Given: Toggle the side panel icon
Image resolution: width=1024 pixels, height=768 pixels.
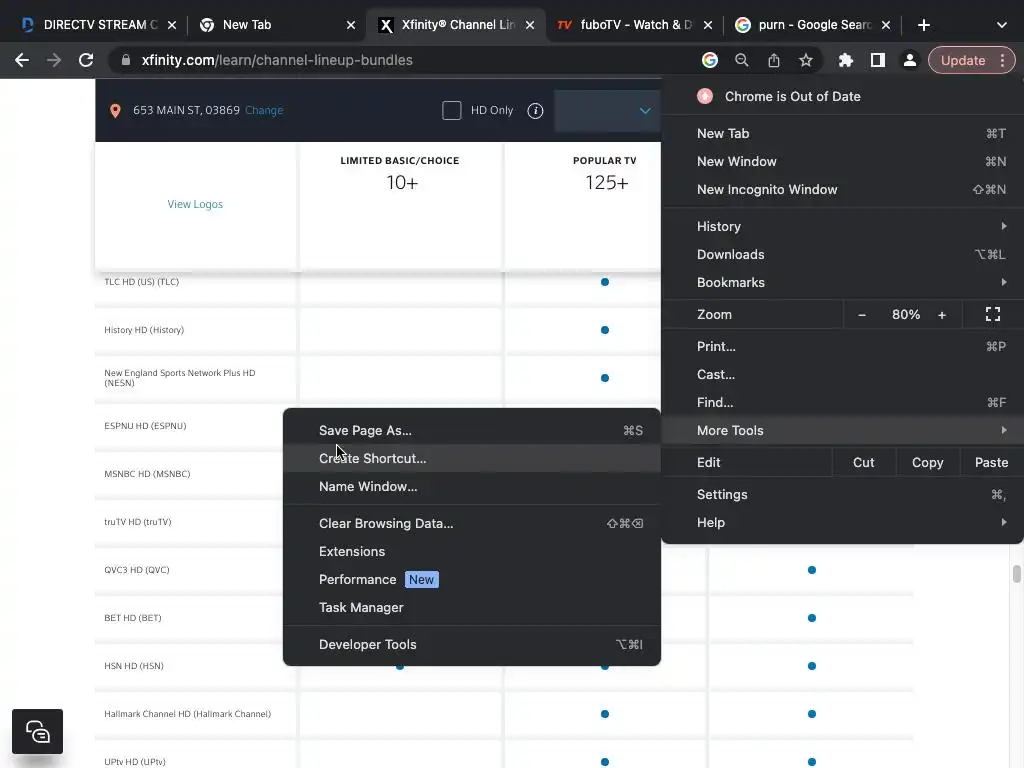Looking at the screenshot, I should pos(878,60).
